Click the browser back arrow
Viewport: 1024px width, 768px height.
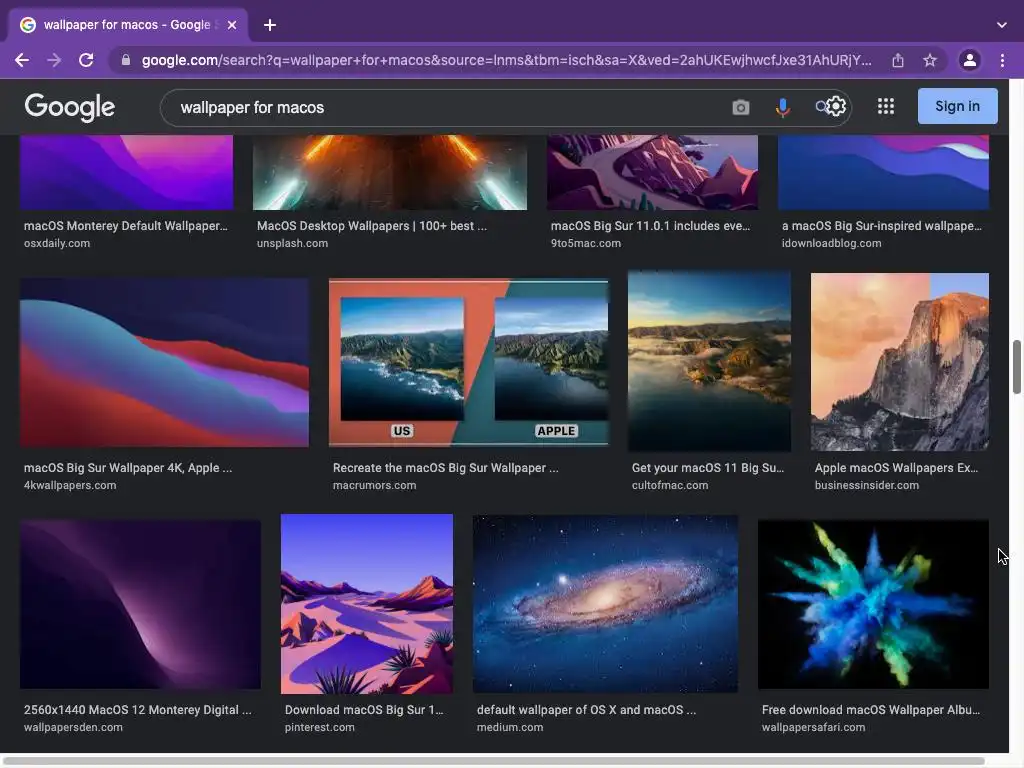click(x=22, y=60)
